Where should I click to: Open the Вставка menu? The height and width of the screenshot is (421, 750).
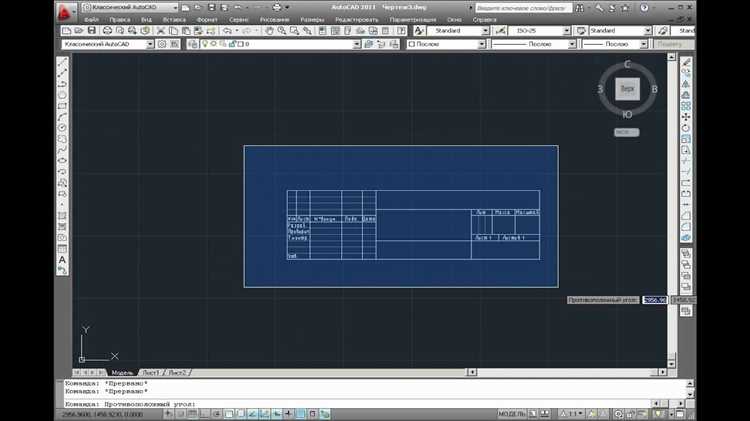174,20
